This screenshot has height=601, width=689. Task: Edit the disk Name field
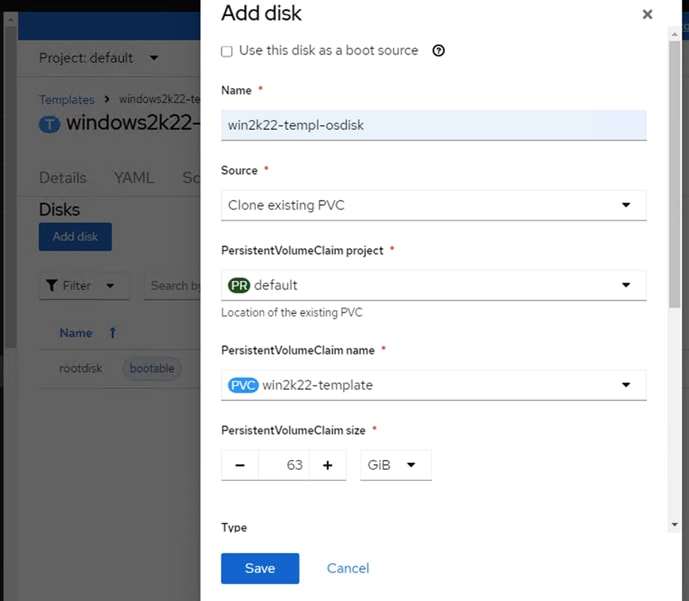click(x=434, y=125)
